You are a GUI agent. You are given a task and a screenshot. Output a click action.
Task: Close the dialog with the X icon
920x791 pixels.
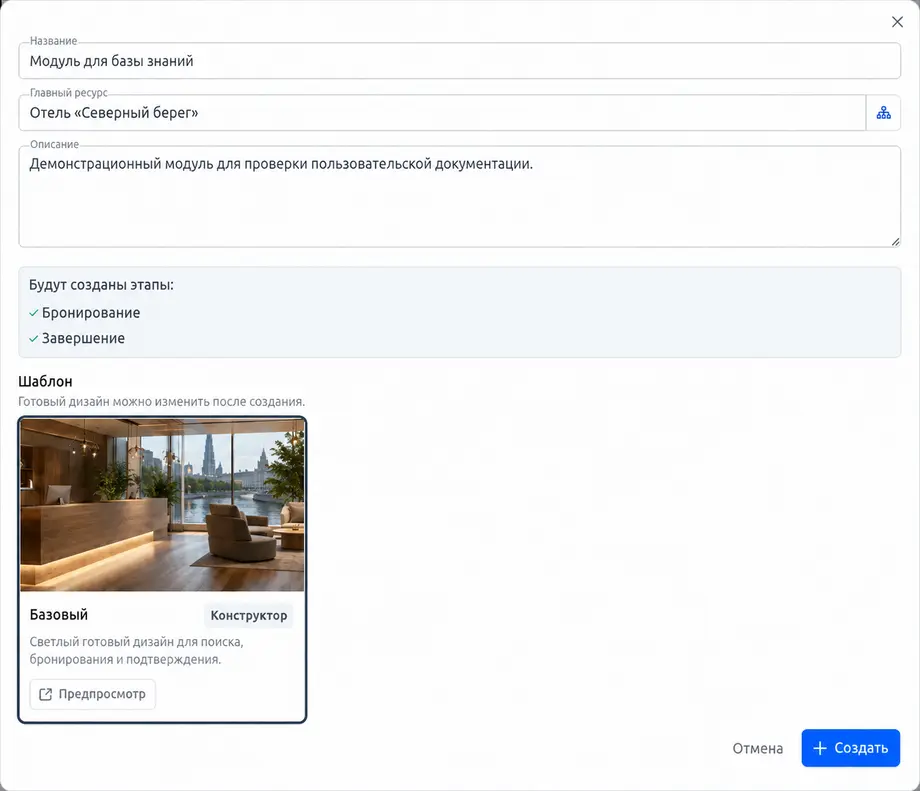897,22
